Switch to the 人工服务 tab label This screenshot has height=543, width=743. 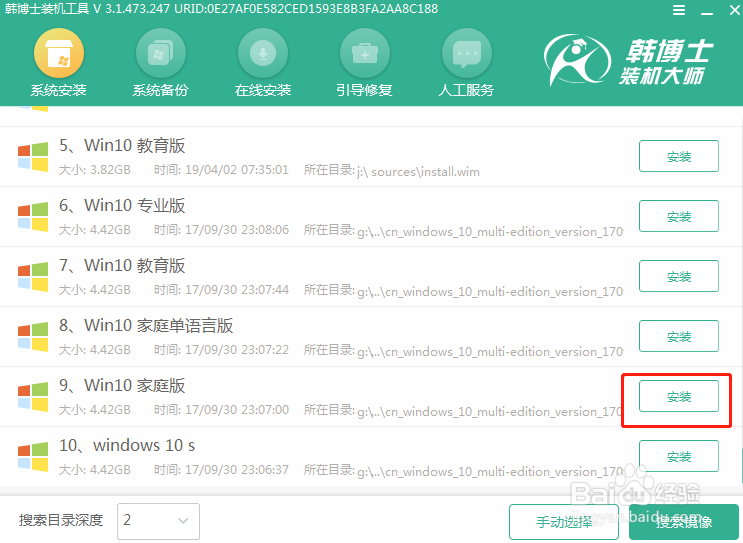click(467, 90)
